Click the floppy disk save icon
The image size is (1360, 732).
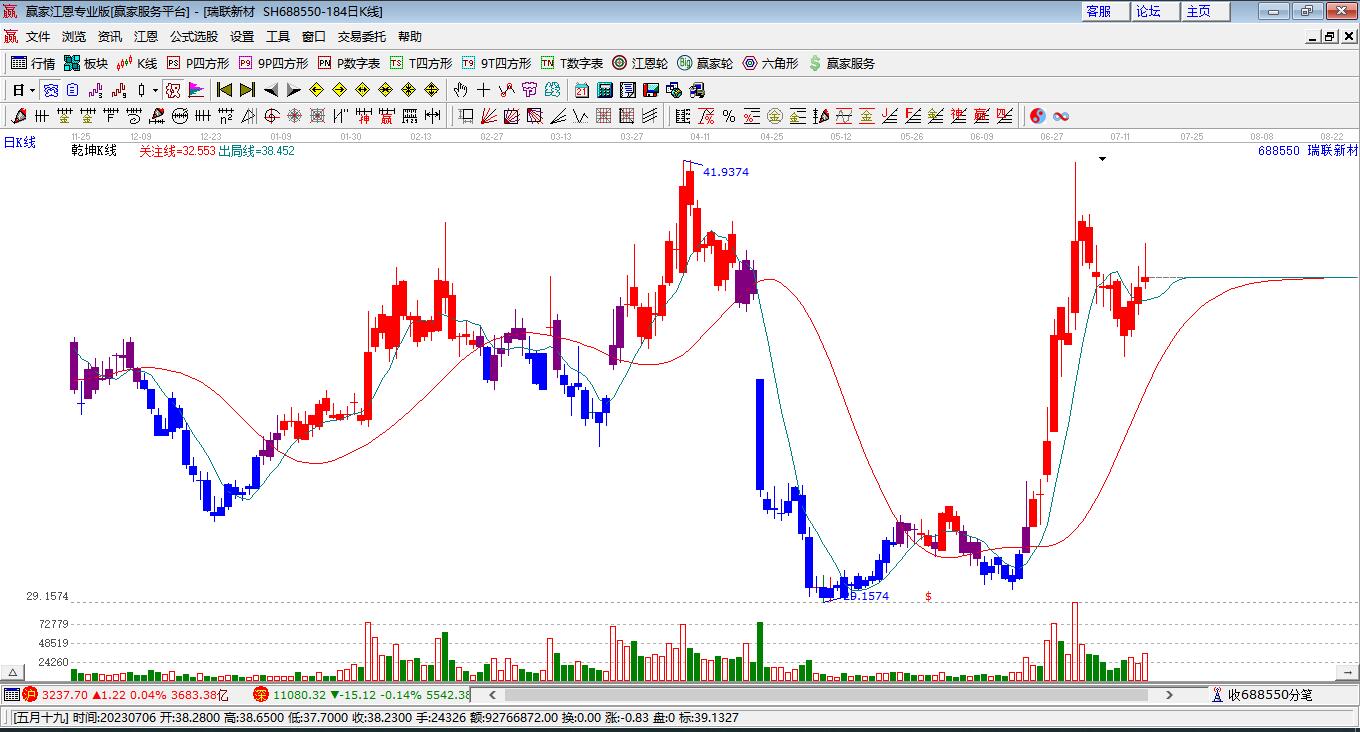click(x=651, y=90)
